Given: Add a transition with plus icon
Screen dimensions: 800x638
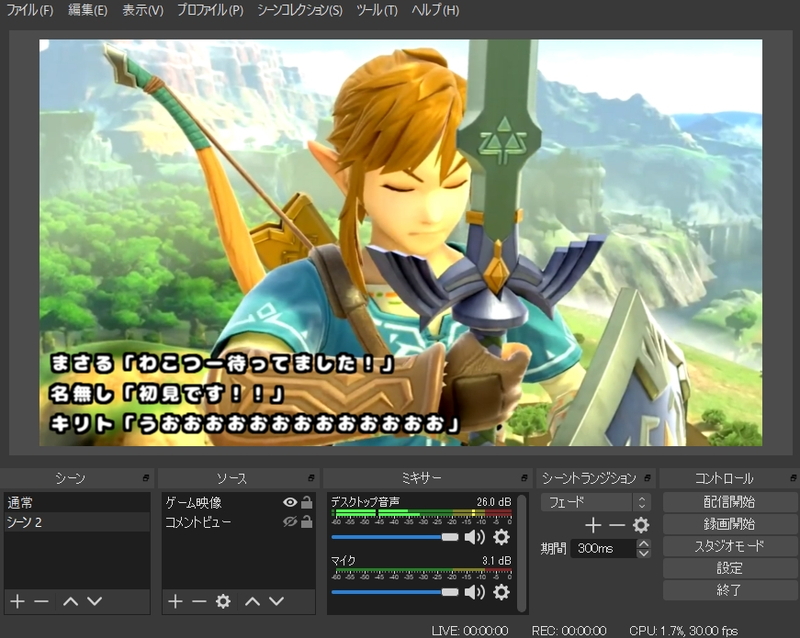Looking at the screenshot, I should click(x=593, y=525).
